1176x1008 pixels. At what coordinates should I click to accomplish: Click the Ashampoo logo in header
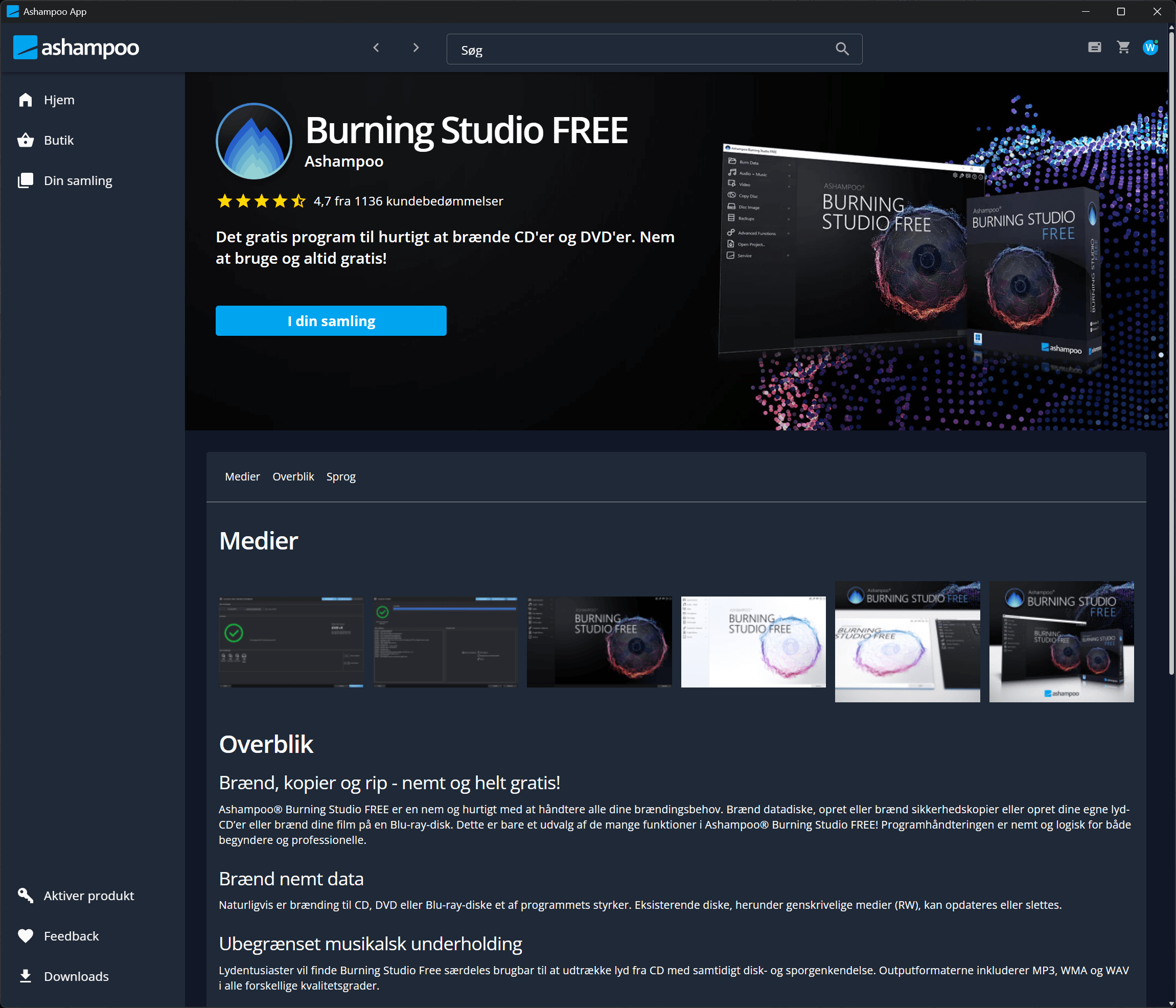tap(76, 48)
